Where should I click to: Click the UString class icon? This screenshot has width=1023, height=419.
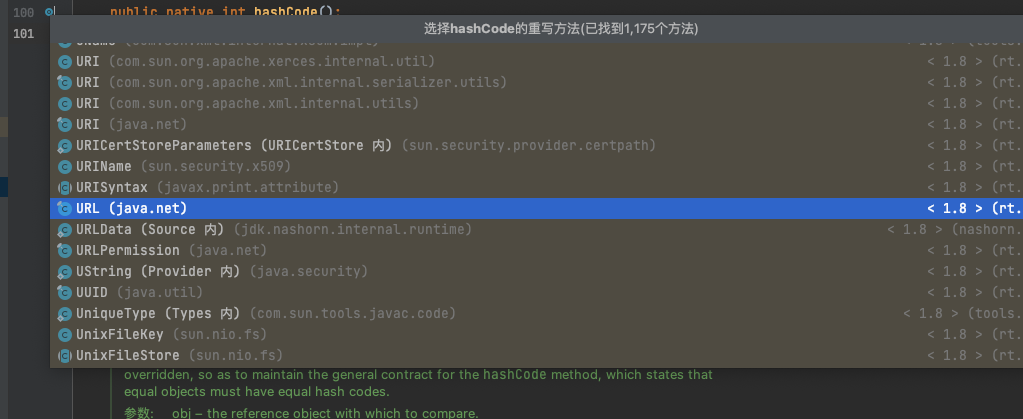(64, 272)
